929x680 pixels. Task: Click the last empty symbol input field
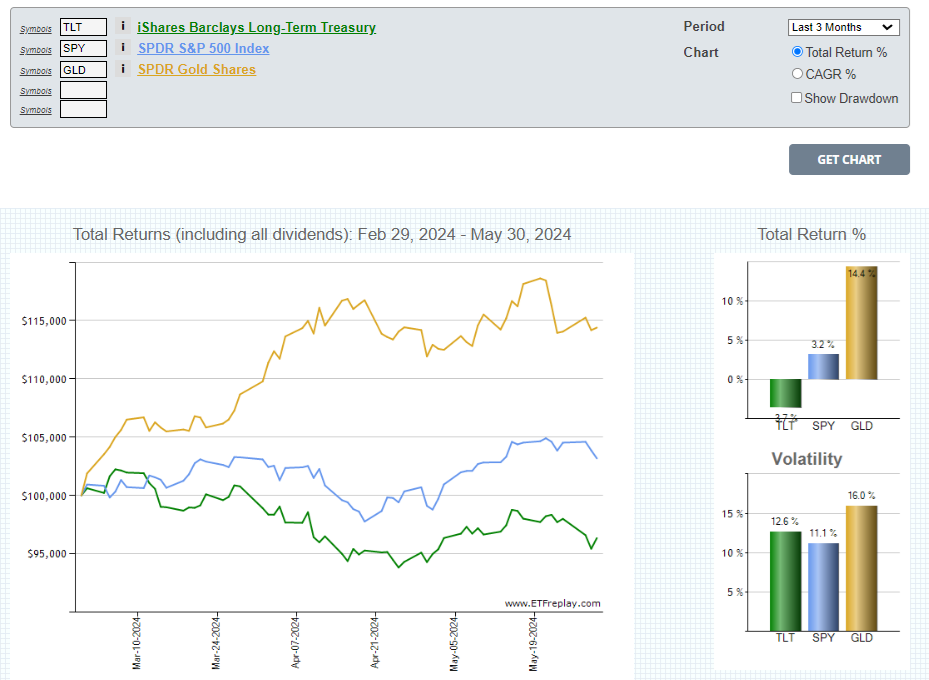pos(83,109)
